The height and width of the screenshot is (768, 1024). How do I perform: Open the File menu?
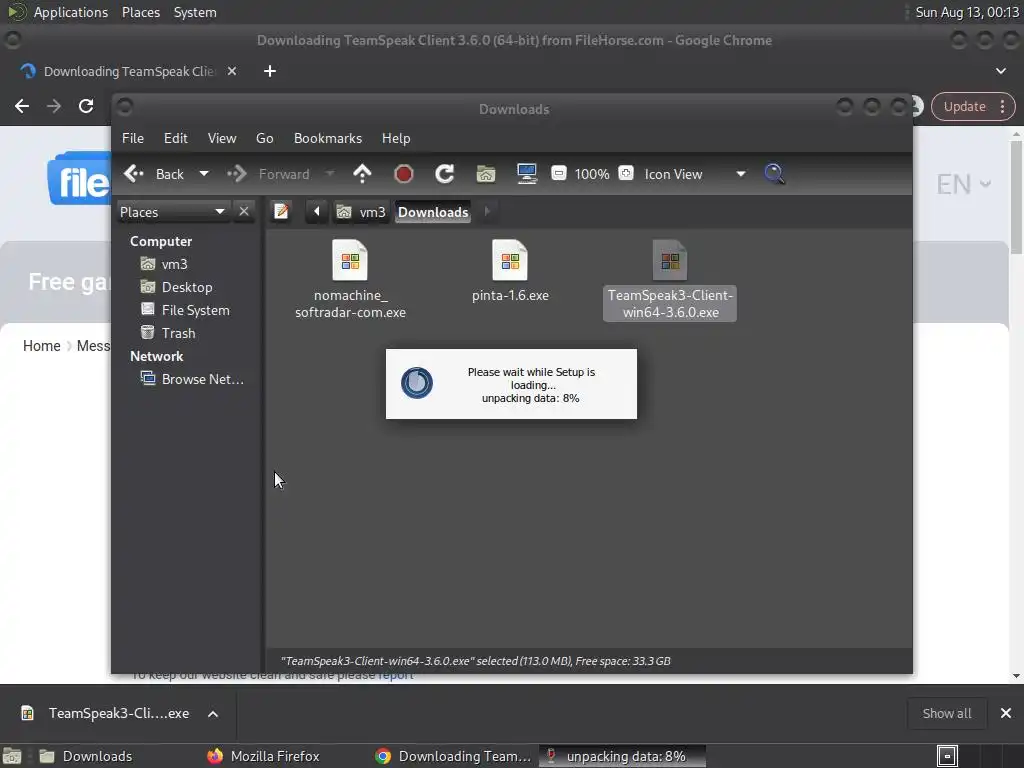coord(133,138)
